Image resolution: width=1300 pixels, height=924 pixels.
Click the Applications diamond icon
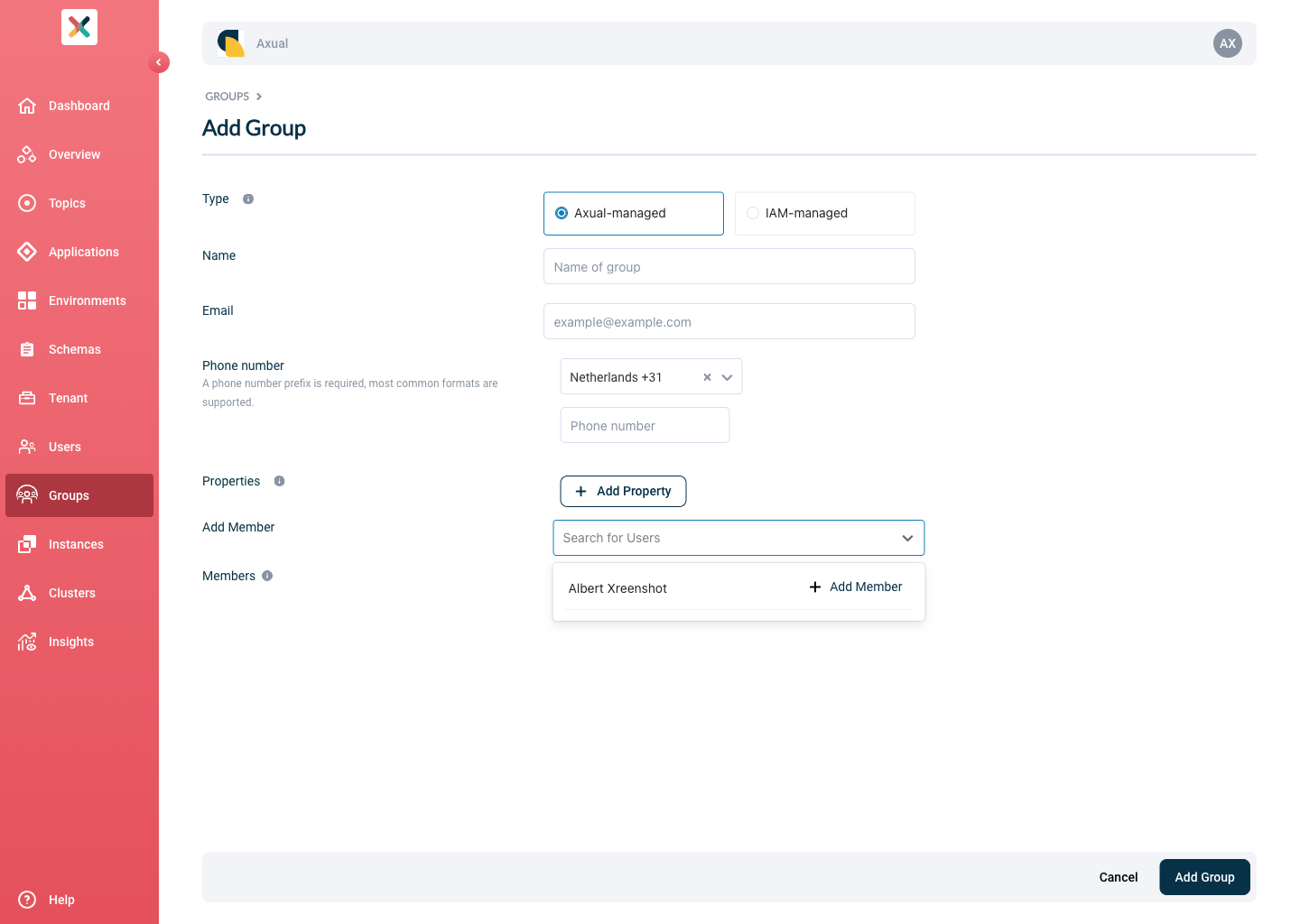[x=27, y=252]
